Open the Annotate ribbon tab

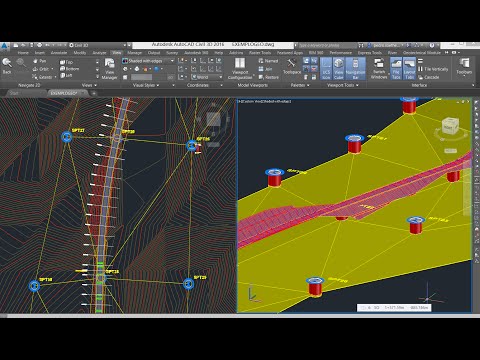click(59, 53)
